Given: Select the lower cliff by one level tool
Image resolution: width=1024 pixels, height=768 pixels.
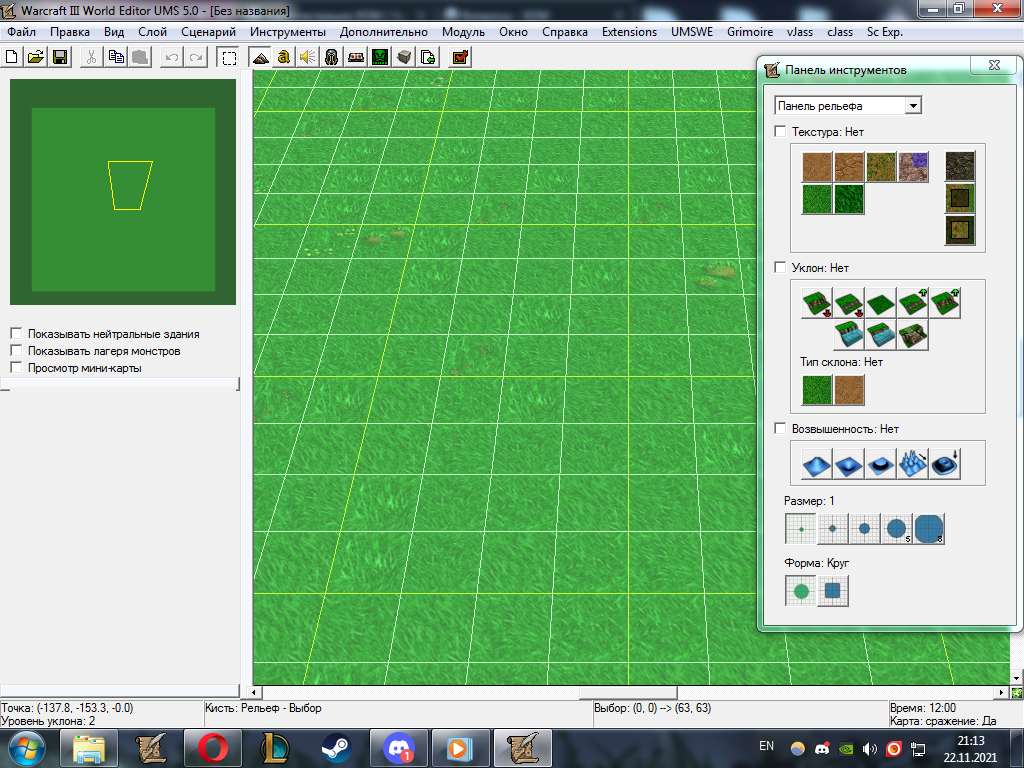Looking at the screenshot, I should (x=848, y=303).
